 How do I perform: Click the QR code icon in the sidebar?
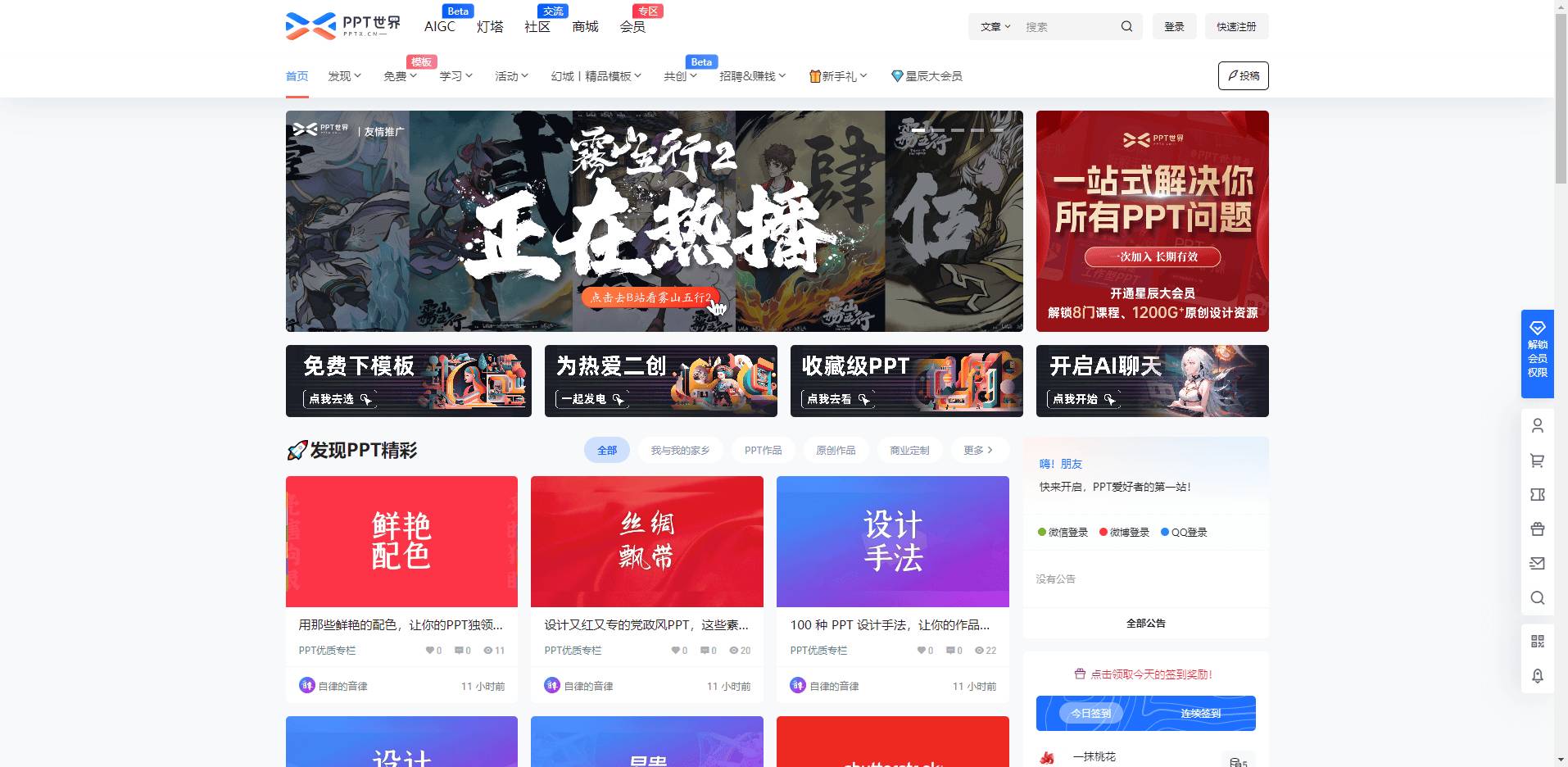point(1538,641)
